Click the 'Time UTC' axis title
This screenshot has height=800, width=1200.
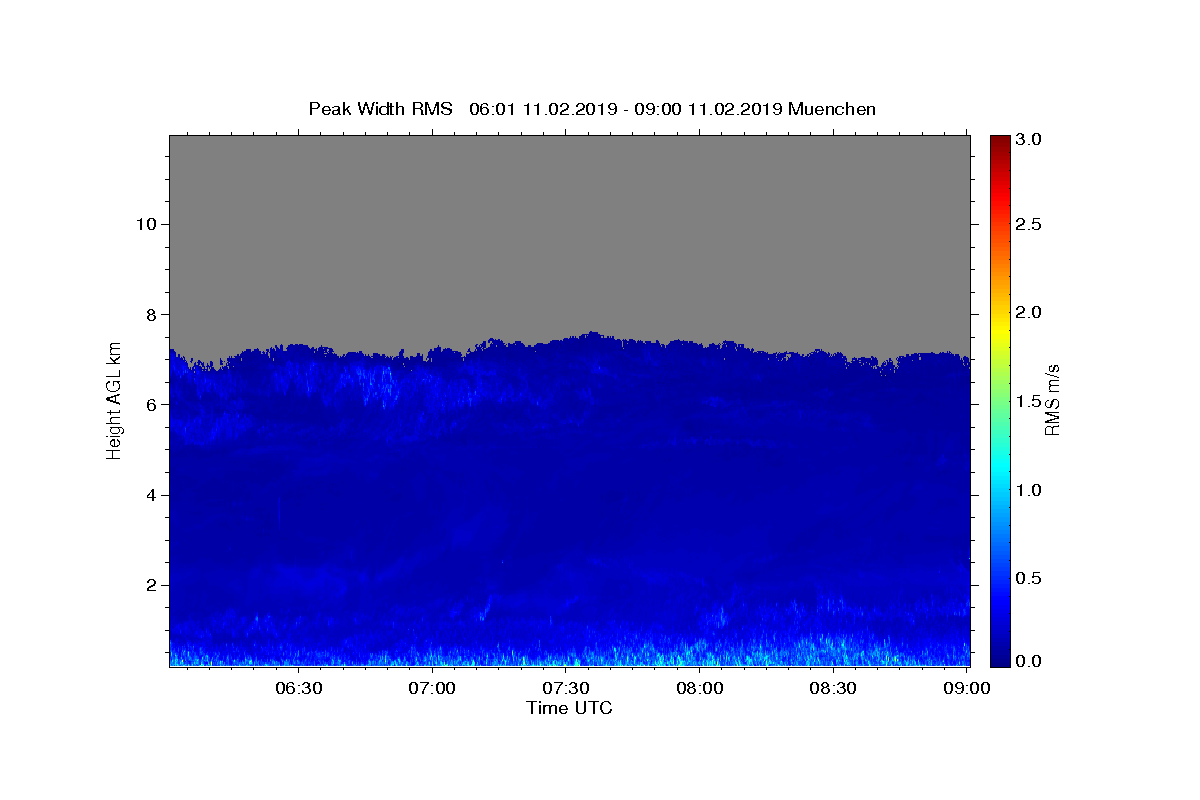[569, 708]
